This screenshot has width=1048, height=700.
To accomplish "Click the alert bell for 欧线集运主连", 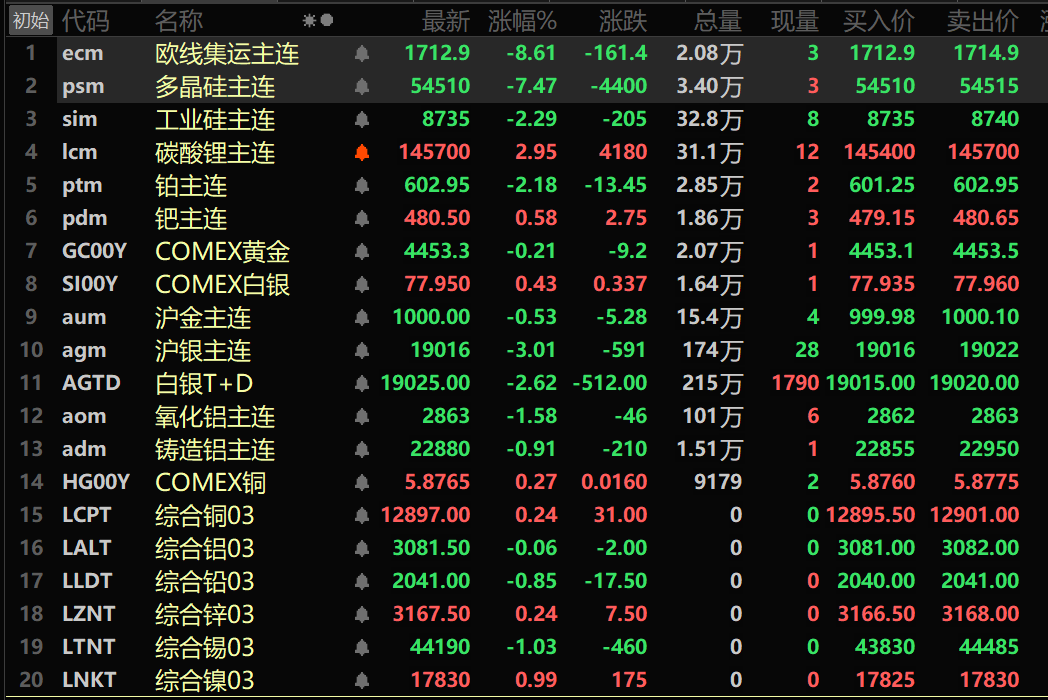I will (362, 54).
